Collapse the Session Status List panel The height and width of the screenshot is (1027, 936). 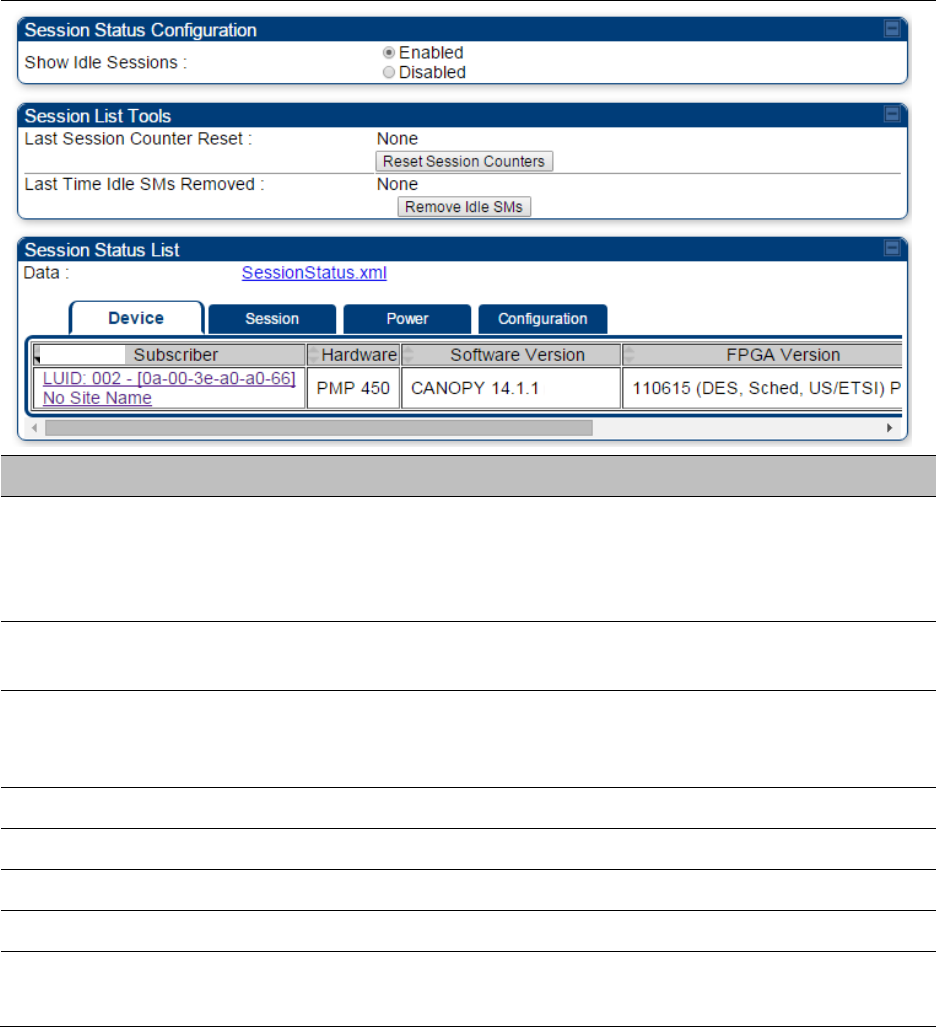891,248
